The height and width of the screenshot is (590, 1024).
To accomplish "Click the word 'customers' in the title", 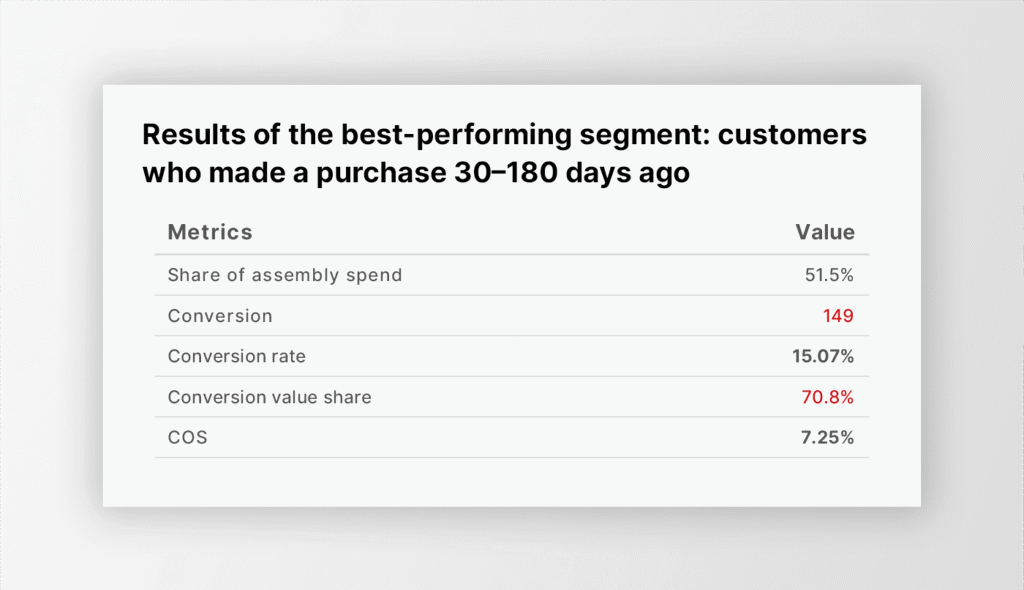I will (790, 135).
